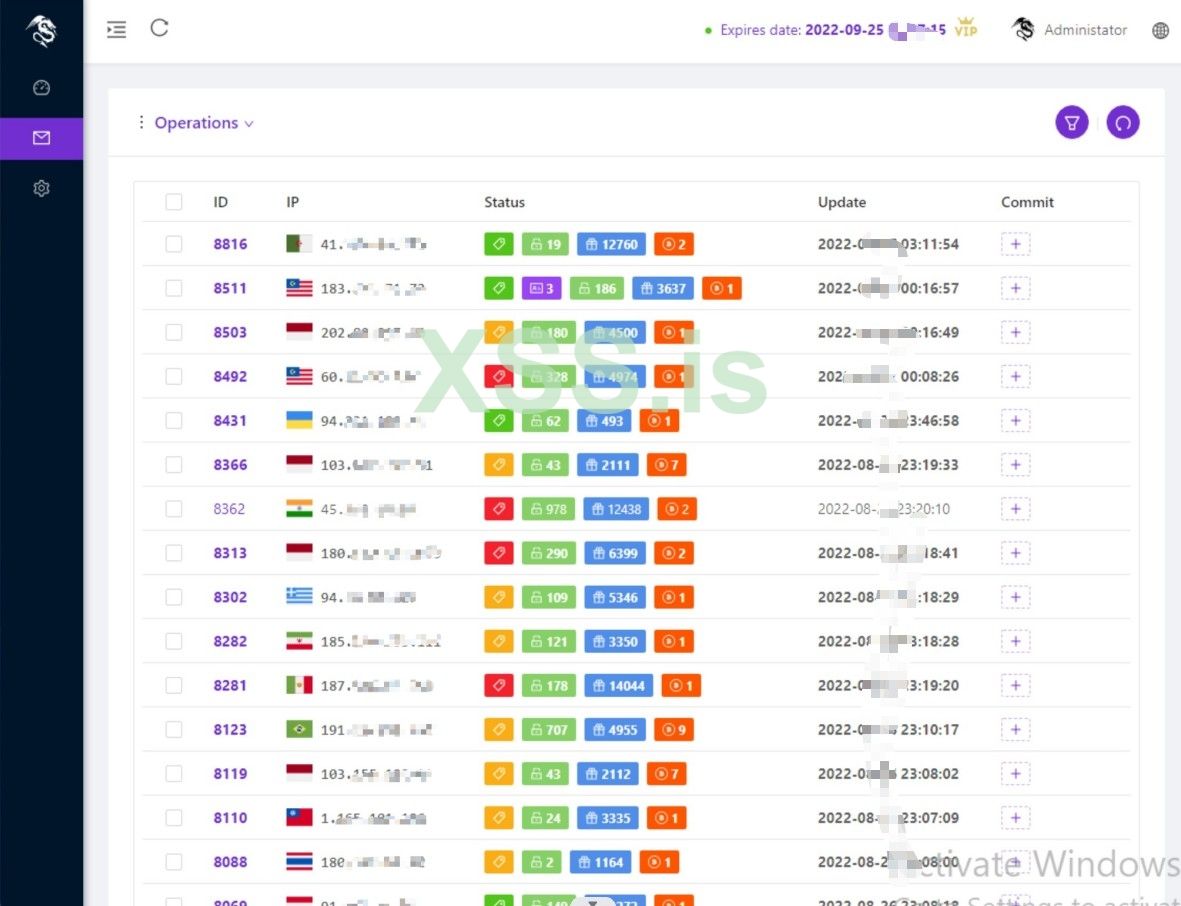Click the IP column header
This screenshot has width=1181, height=906.
pos(292,202)
